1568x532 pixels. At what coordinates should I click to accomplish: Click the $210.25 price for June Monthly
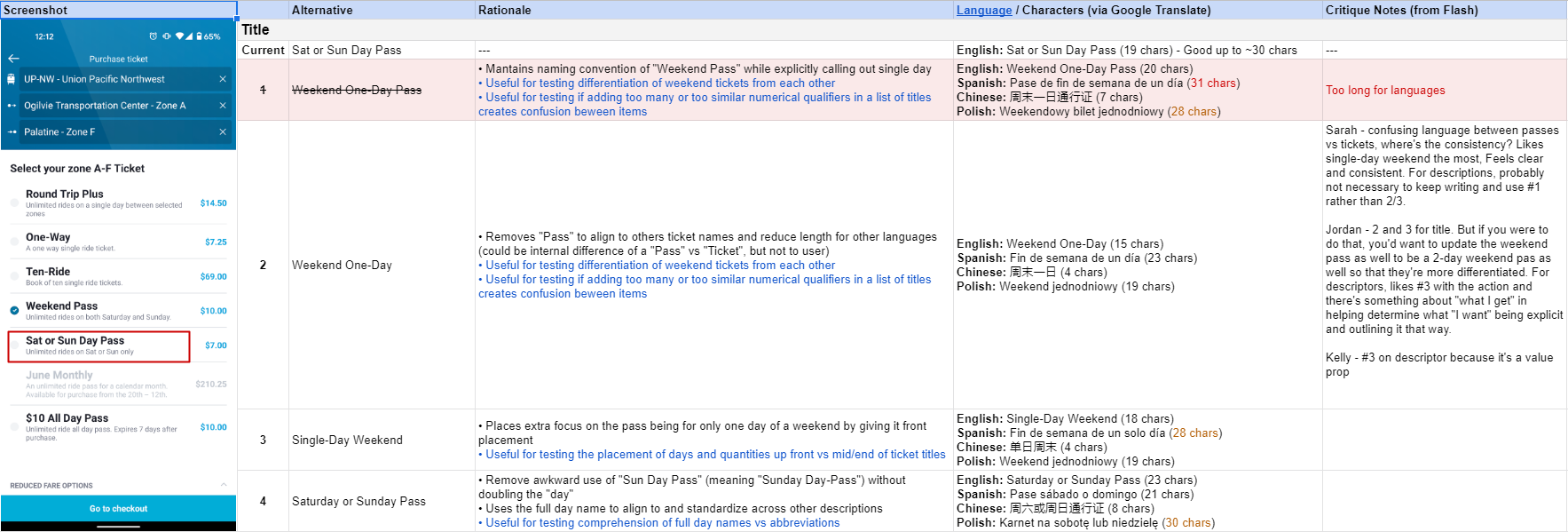(x=211, y=385)
